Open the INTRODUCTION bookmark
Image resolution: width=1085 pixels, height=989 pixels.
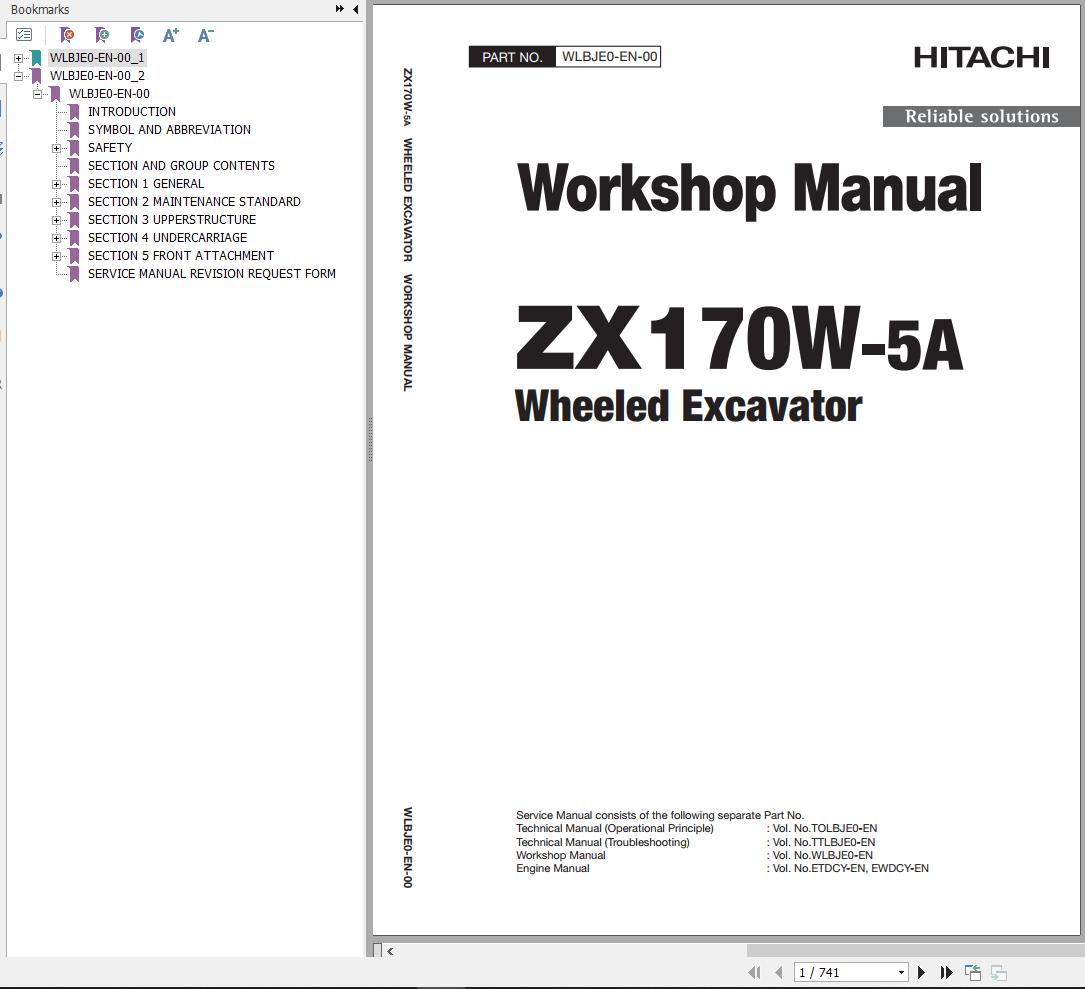[x=131, y=112]
